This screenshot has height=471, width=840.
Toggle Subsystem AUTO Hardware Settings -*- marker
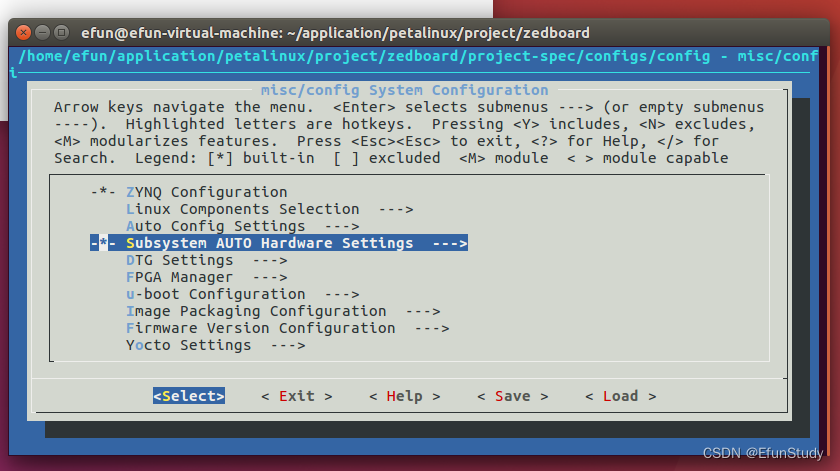(x=103, y=243)
